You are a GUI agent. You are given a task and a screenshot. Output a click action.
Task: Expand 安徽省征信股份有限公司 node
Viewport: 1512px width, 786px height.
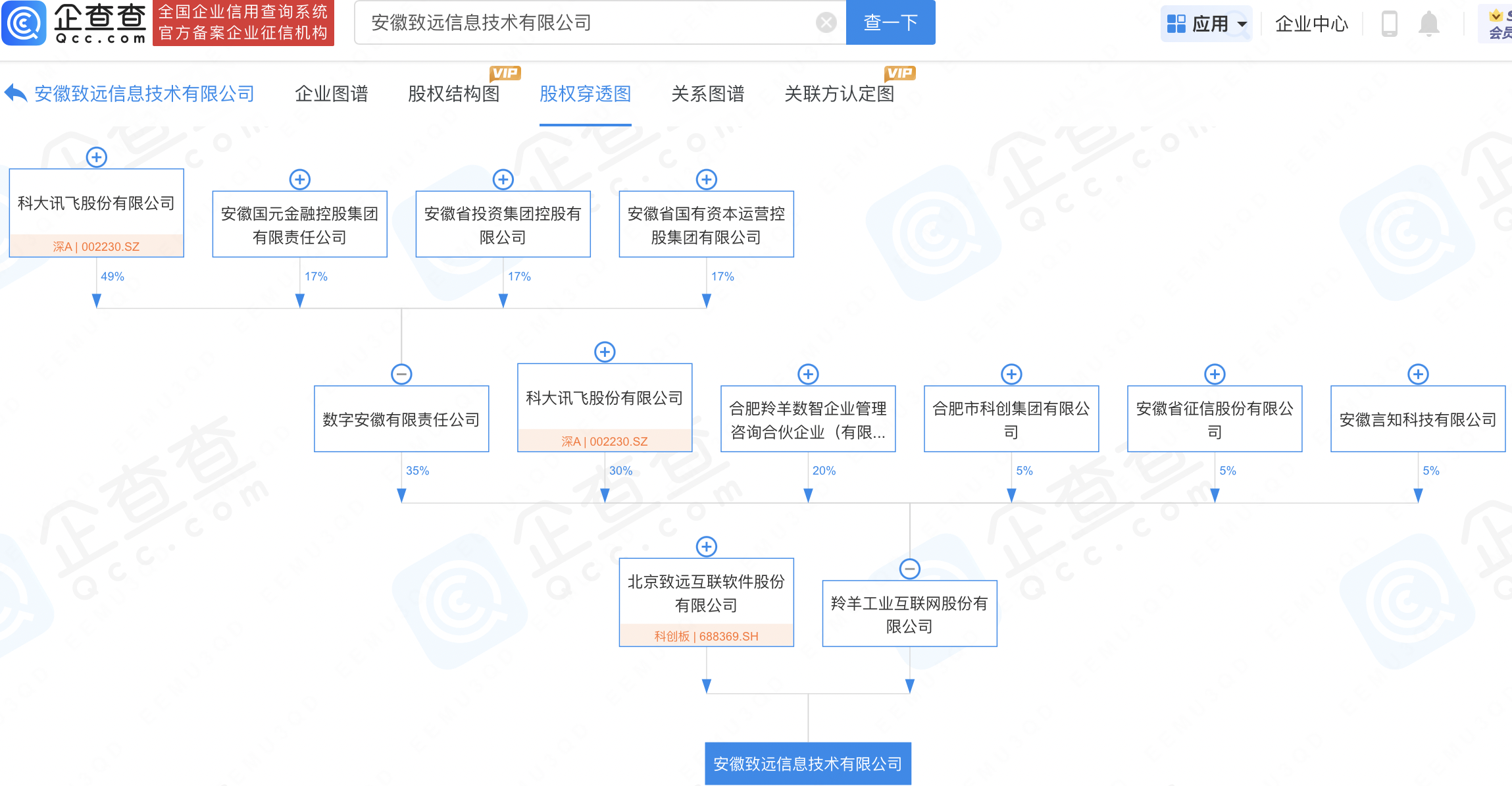click(1215, 375)
